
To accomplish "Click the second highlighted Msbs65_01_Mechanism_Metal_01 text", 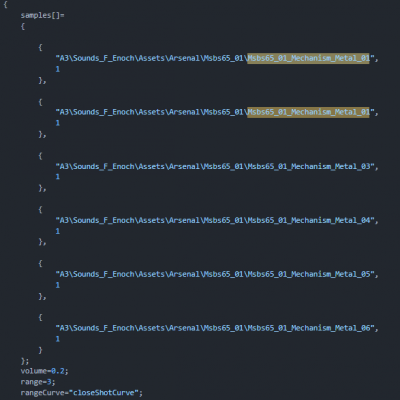I will click(x=308, y=112).
